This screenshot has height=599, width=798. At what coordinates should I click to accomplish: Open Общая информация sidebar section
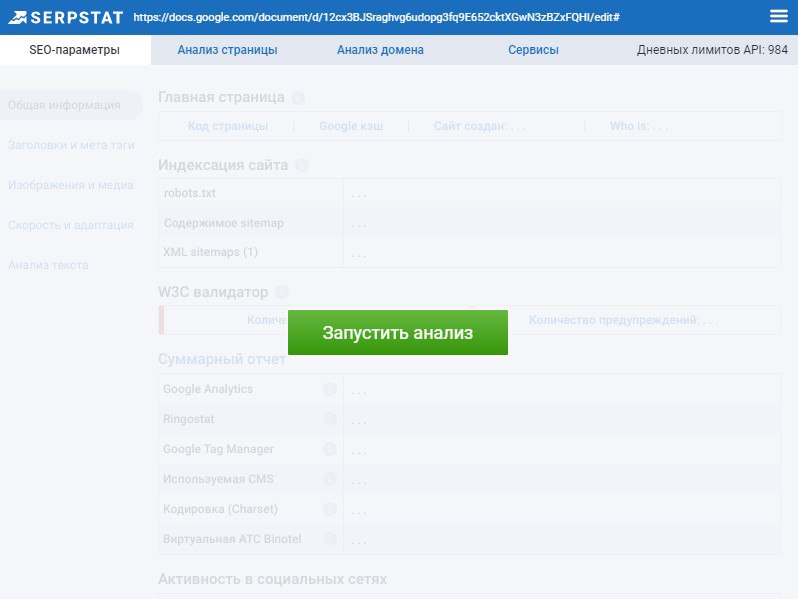coord(70,105)
